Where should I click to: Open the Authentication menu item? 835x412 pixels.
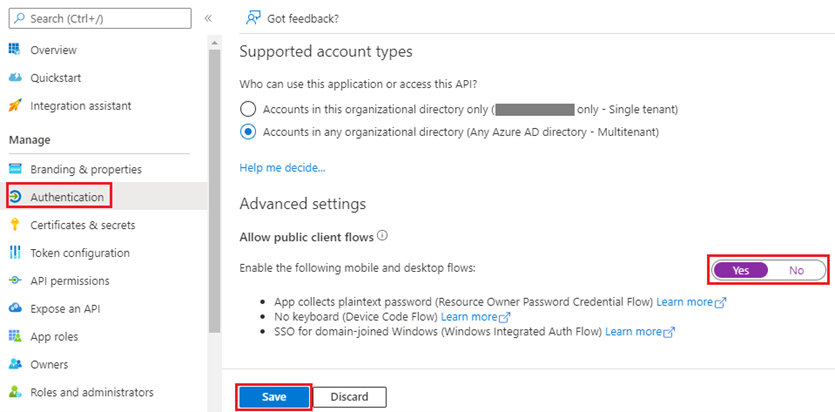click(x=67, y=197)
